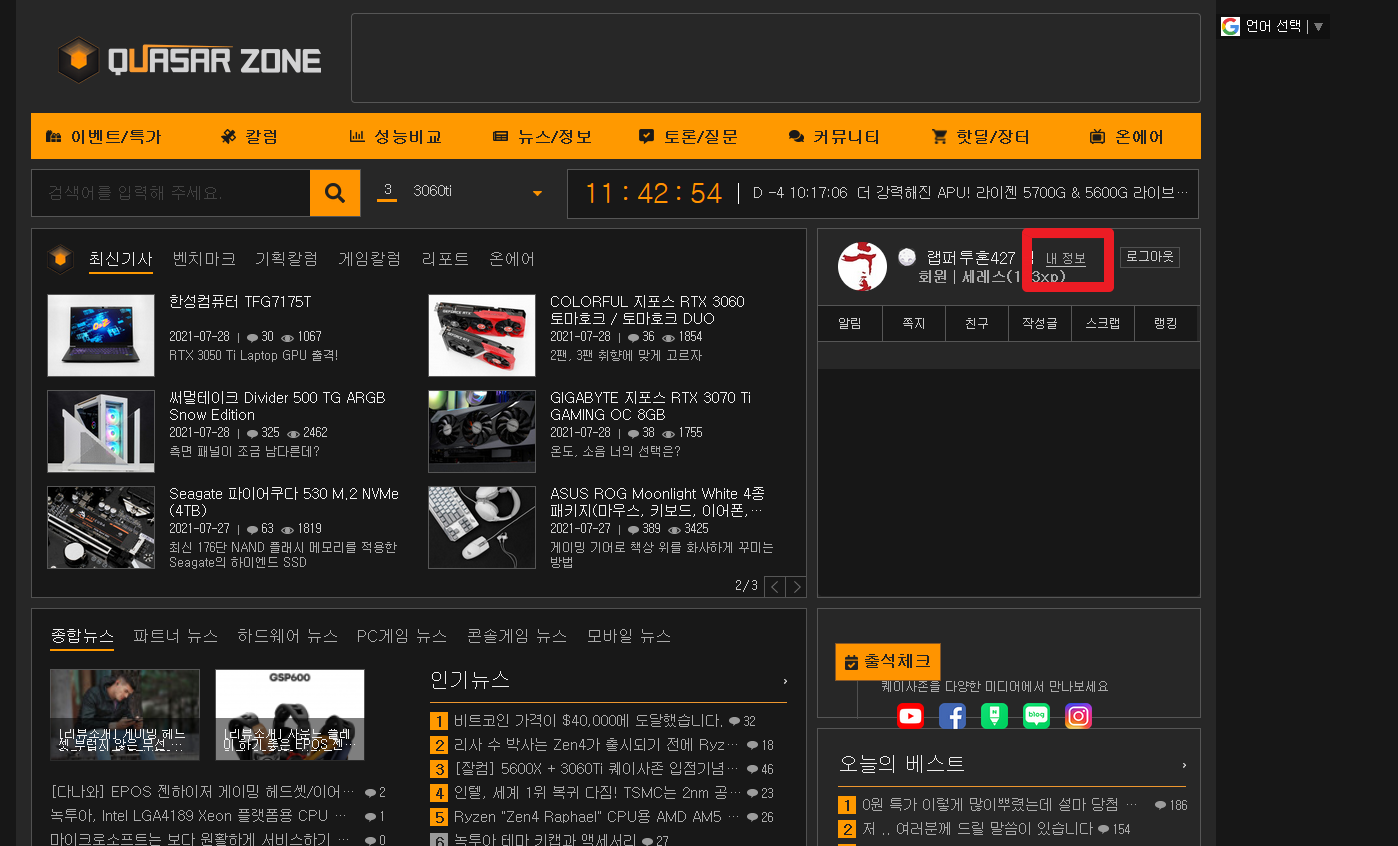This screenshot has height=846, width=1398.
Task: Open 친구 user tab
Action: 977,324
